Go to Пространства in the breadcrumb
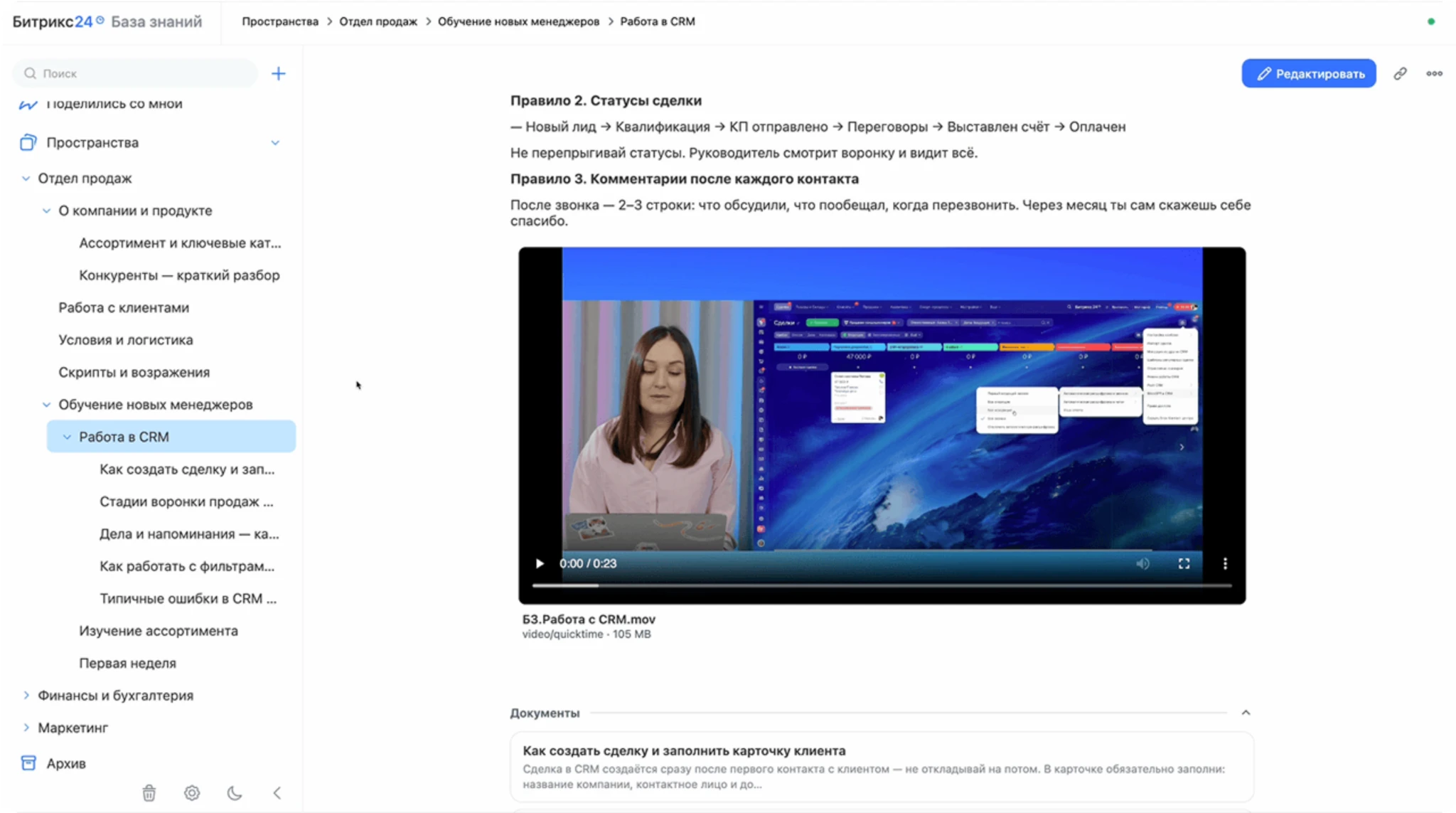This screenshot has width=1456, height=813. [280, 21]
